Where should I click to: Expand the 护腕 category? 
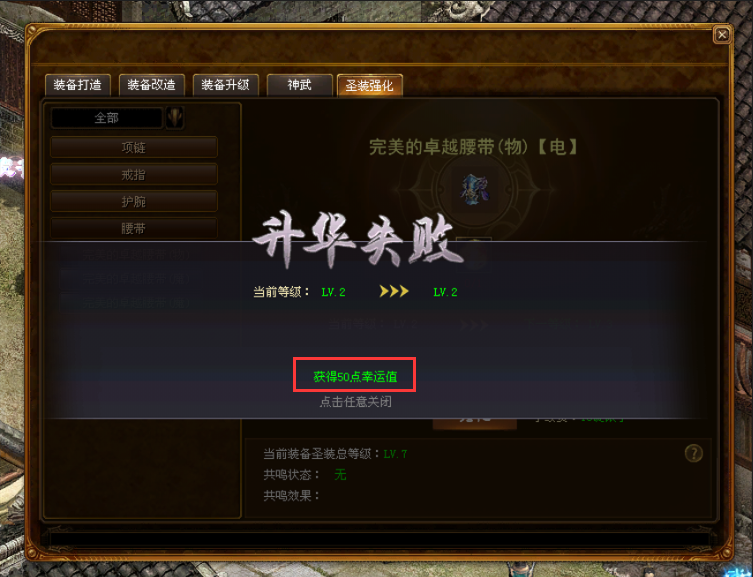pyautogui.click(x=134, y=201)
